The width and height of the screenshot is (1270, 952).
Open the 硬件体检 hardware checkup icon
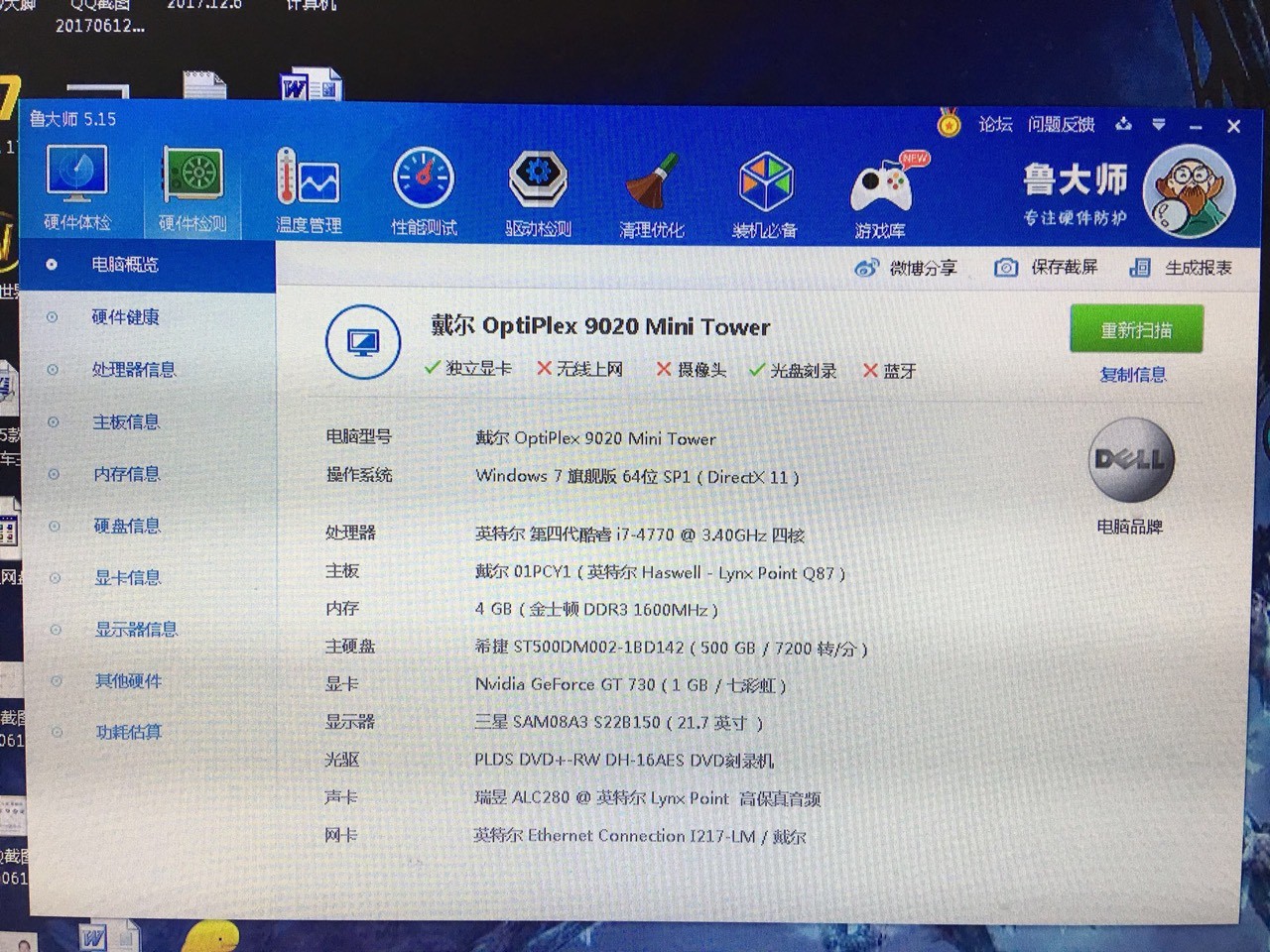[x=77, y=188]
